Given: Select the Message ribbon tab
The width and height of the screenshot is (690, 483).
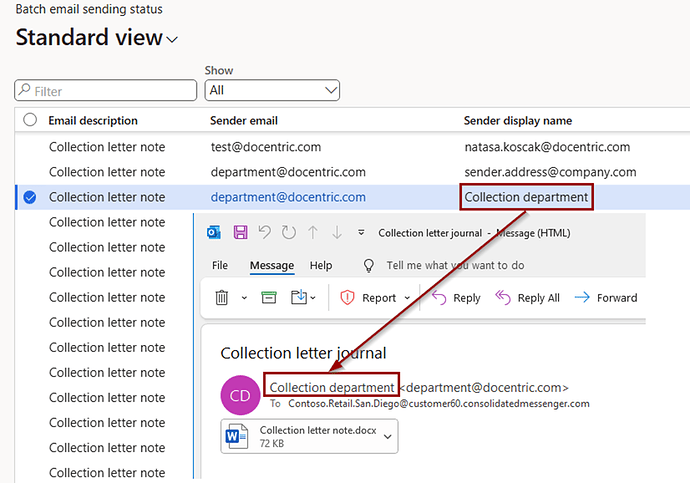Looking at the screenshot, I should click(x=272, y=265).
